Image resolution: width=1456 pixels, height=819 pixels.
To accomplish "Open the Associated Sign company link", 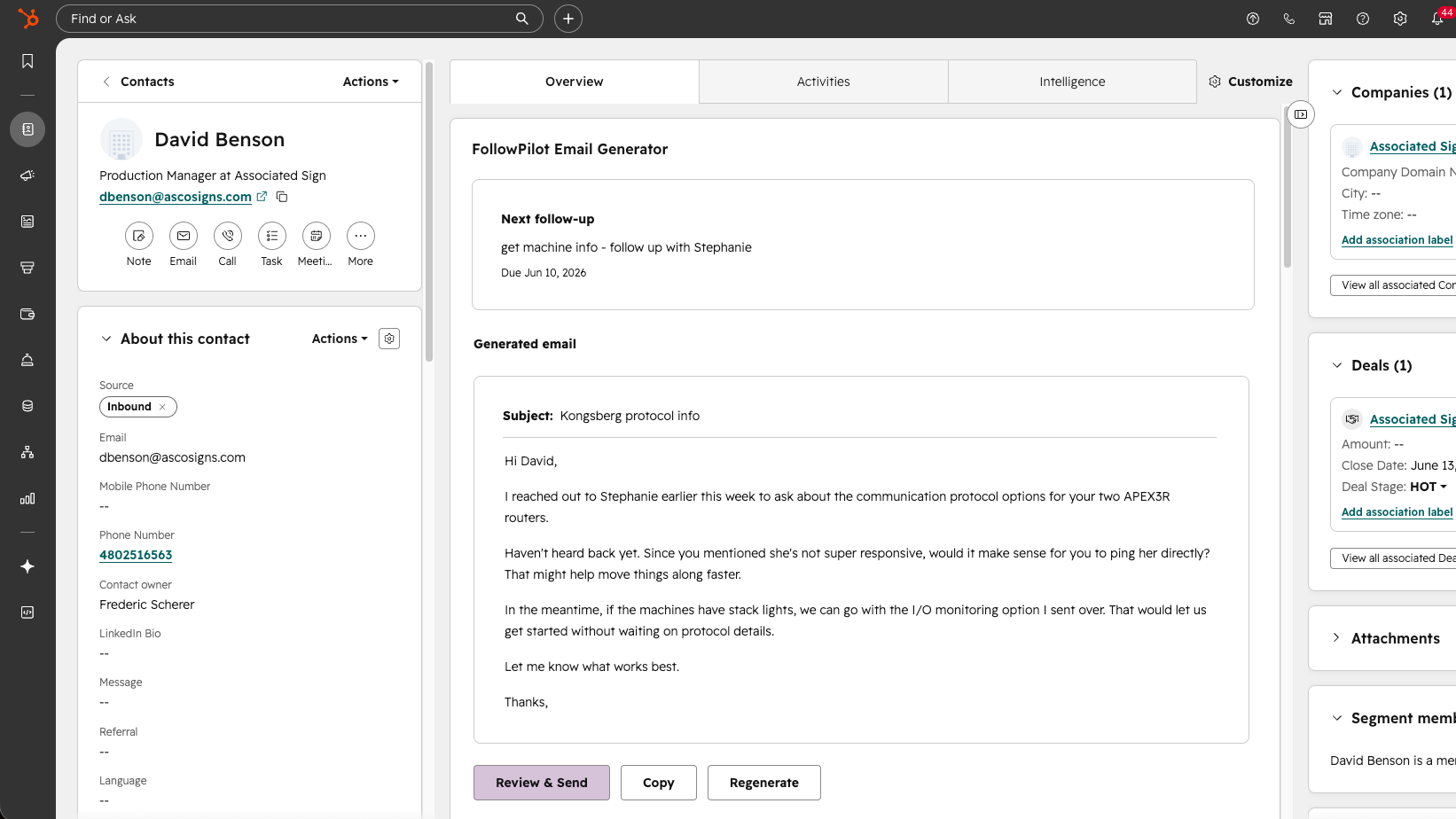I will click(x=1413, y=146).
